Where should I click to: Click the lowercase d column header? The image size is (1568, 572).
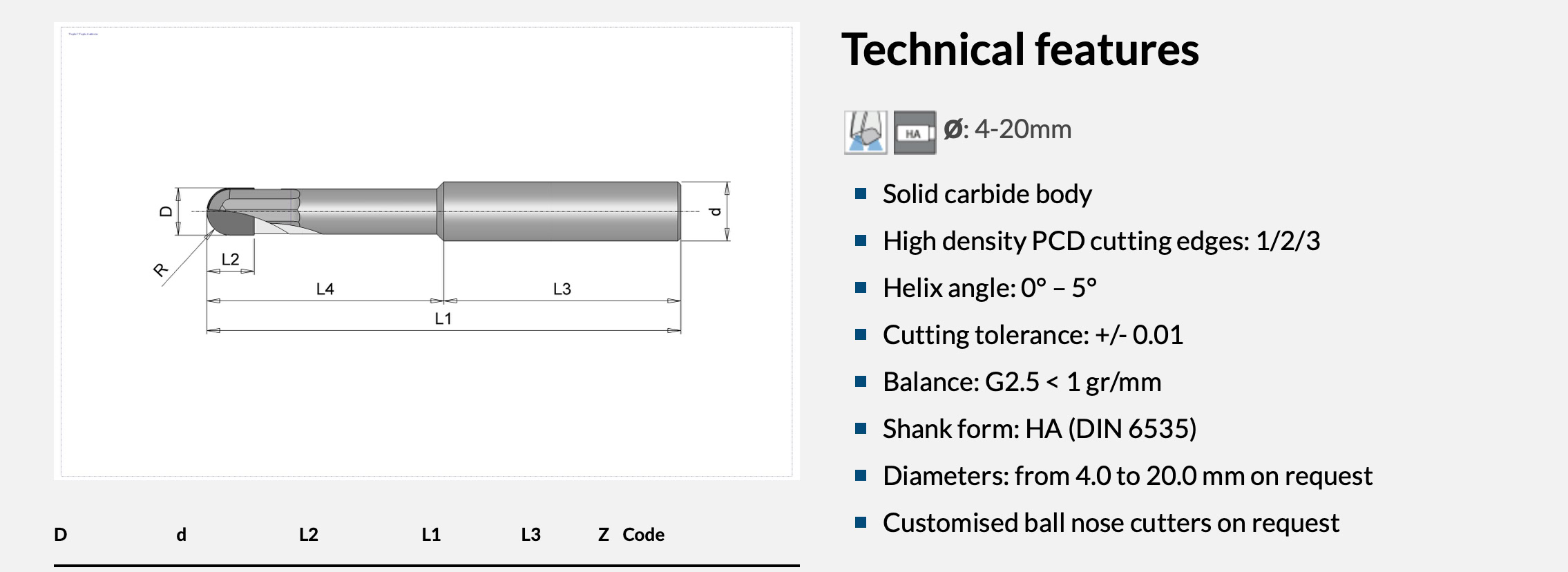click(181, 534)
